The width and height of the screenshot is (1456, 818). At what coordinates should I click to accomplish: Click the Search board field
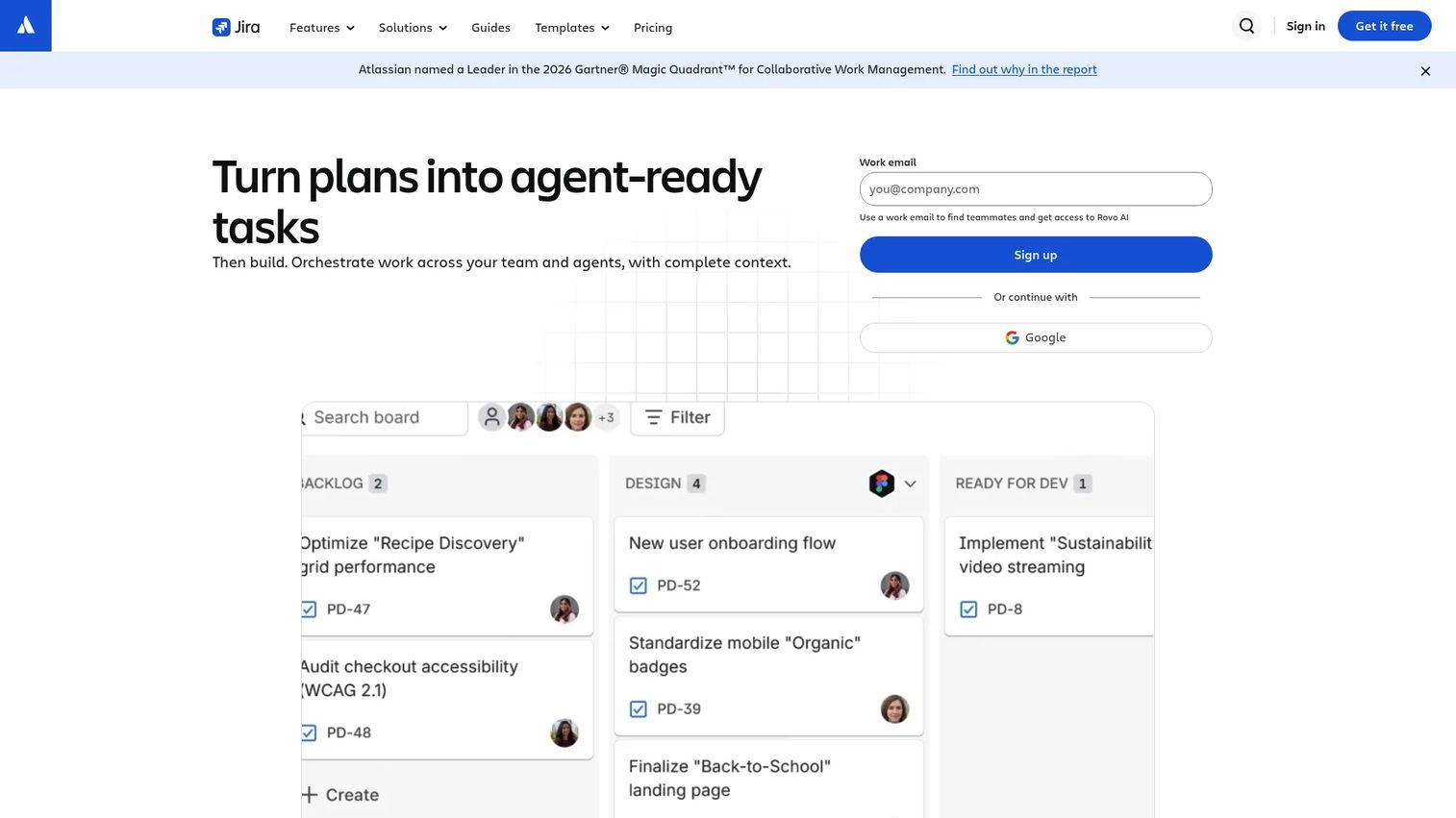coord(384,417)
